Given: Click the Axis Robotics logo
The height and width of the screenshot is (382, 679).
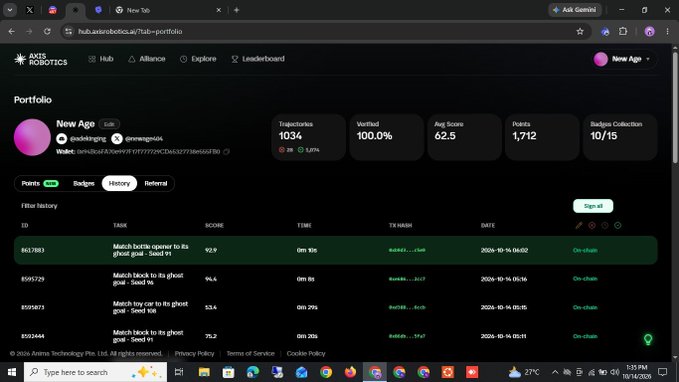Looking at the screenshot, I should [40, 59].
